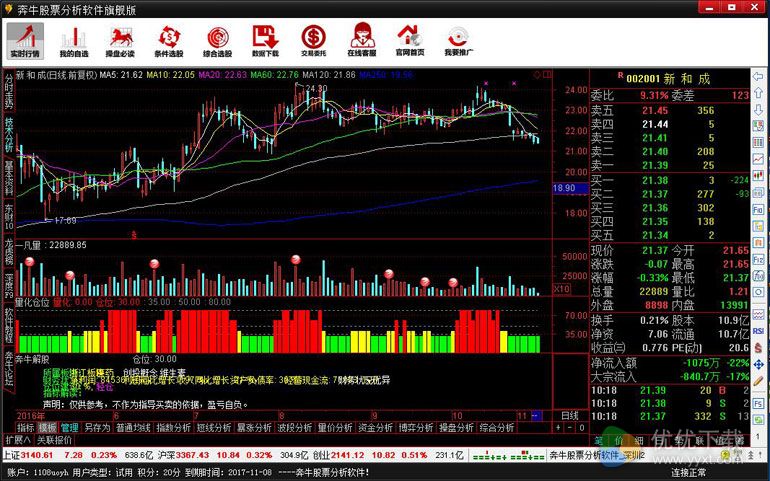
Task: Click the red dollar icon in right sidebar
Action: click(x=758, y=347)
